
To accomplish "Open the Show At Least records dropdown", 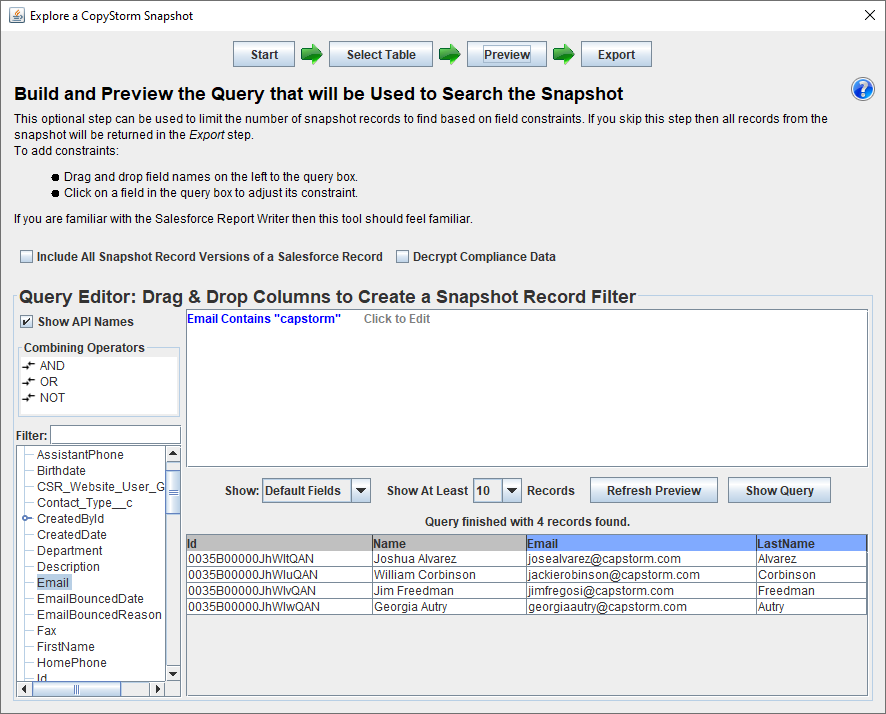I will point(511,490).
